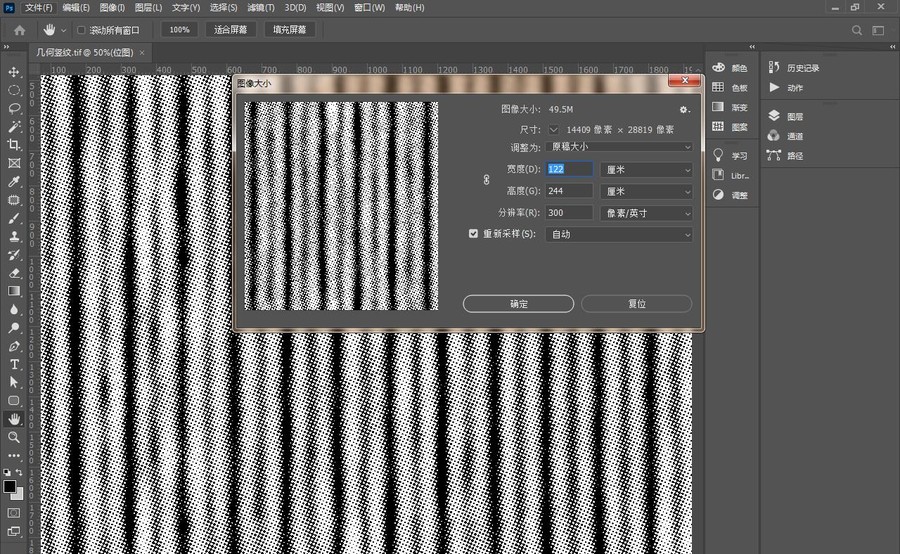The image size is (900, 554).
Task: Open the 色板 swatches panel
Action: tap(730, 87)
